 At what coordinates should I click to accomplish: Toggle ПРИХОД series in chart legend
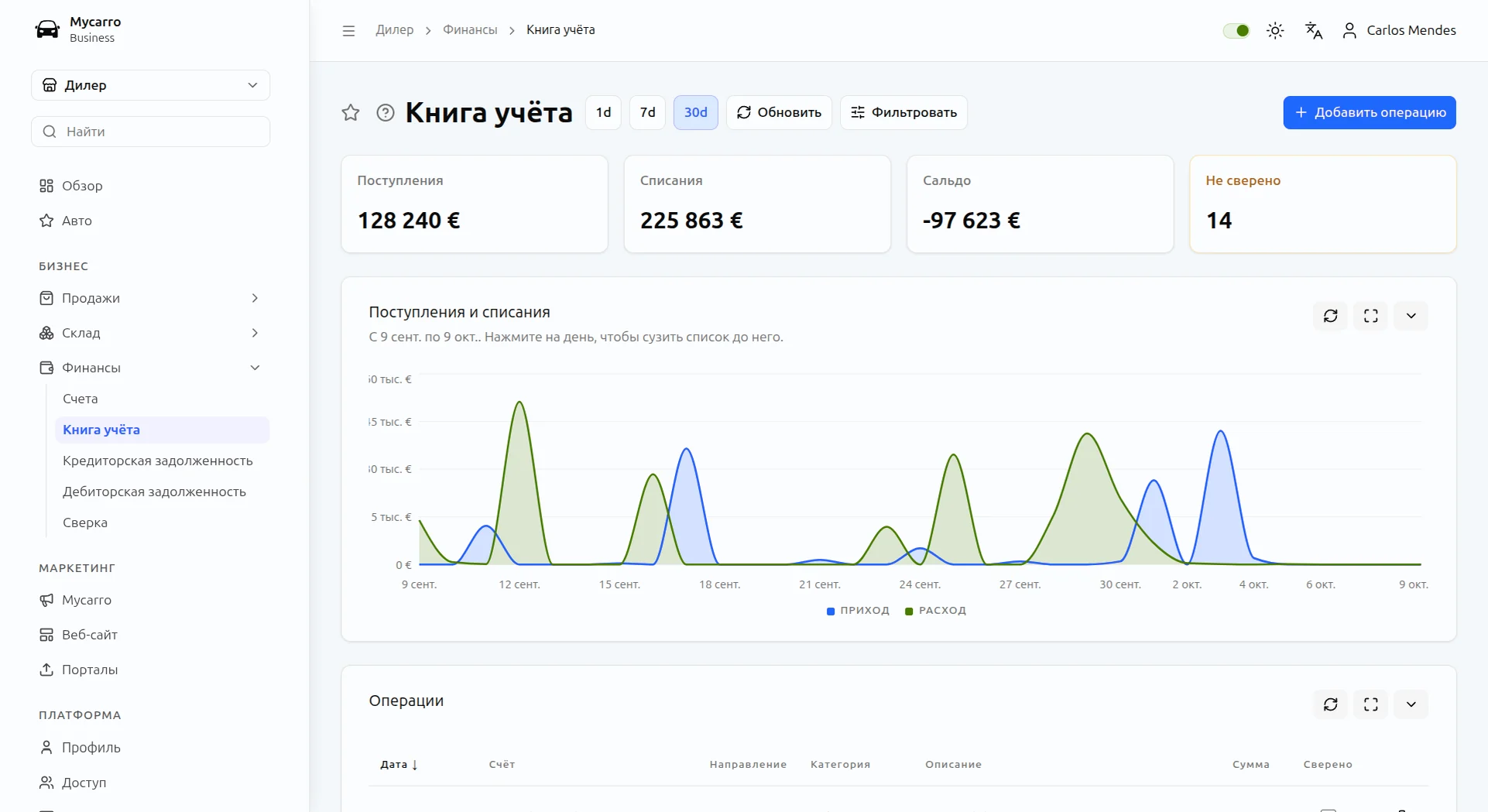(x=858, y=611)
